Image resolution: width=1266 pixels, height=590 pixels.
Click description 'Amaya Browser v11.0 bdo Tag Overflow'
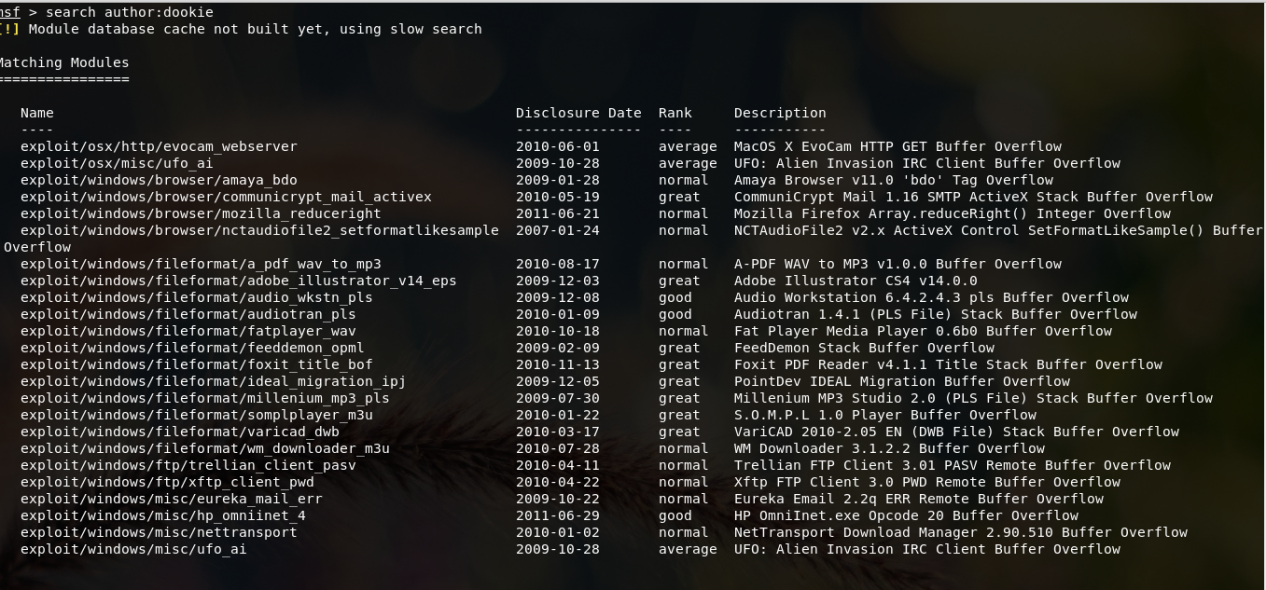coord(894,180)
